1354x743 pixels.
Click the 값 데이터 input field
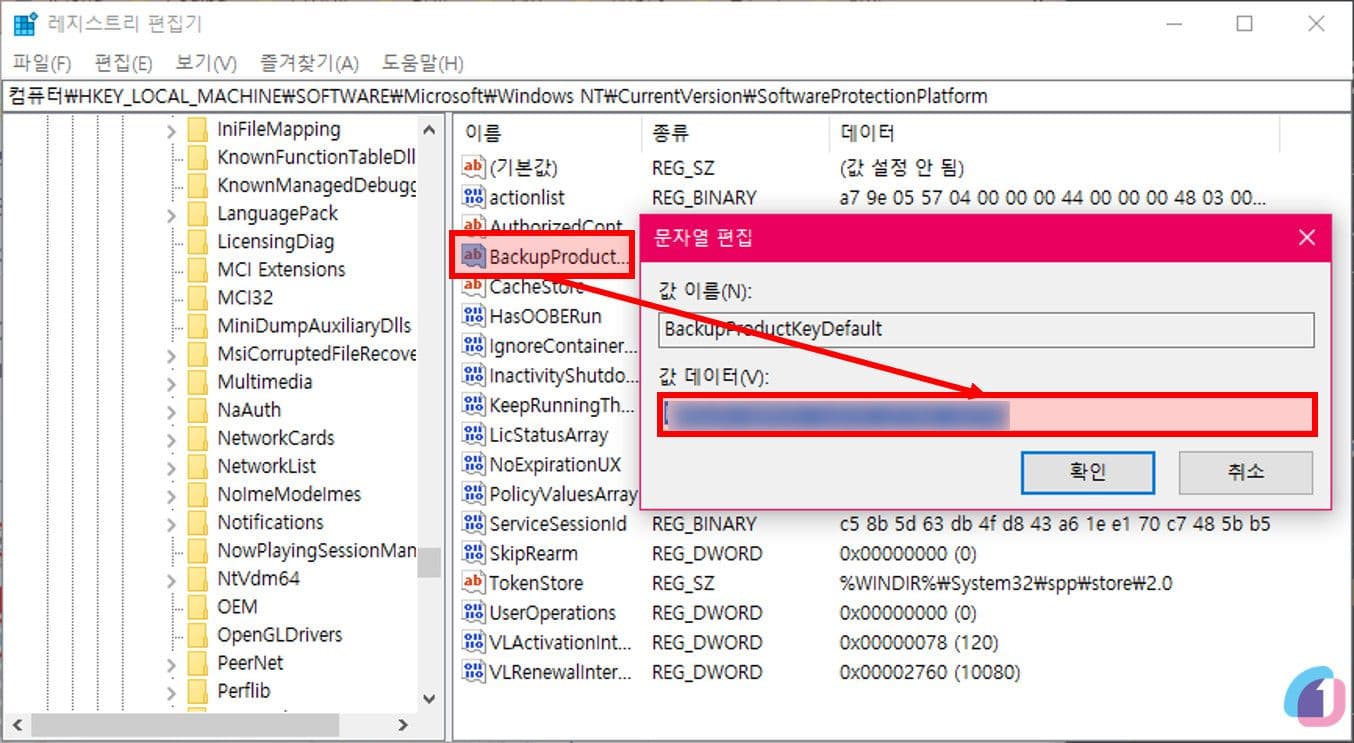987,415
